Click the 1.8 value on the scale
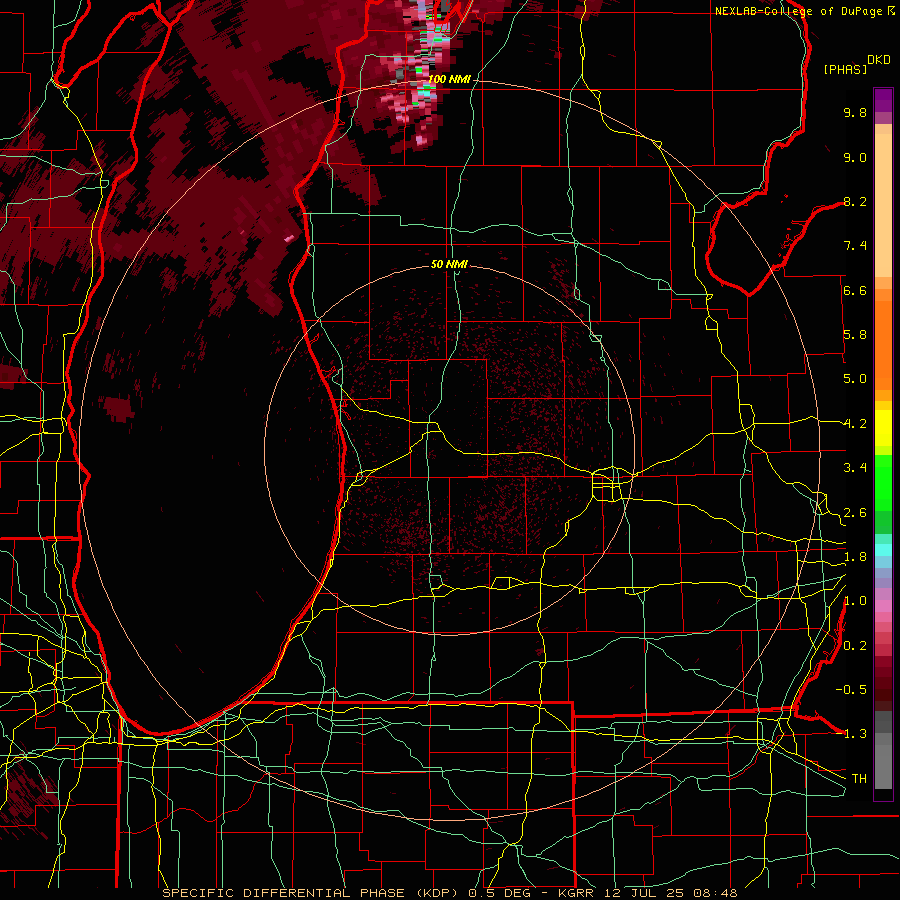Screen dimensions: 900x900 pos(855,557)
